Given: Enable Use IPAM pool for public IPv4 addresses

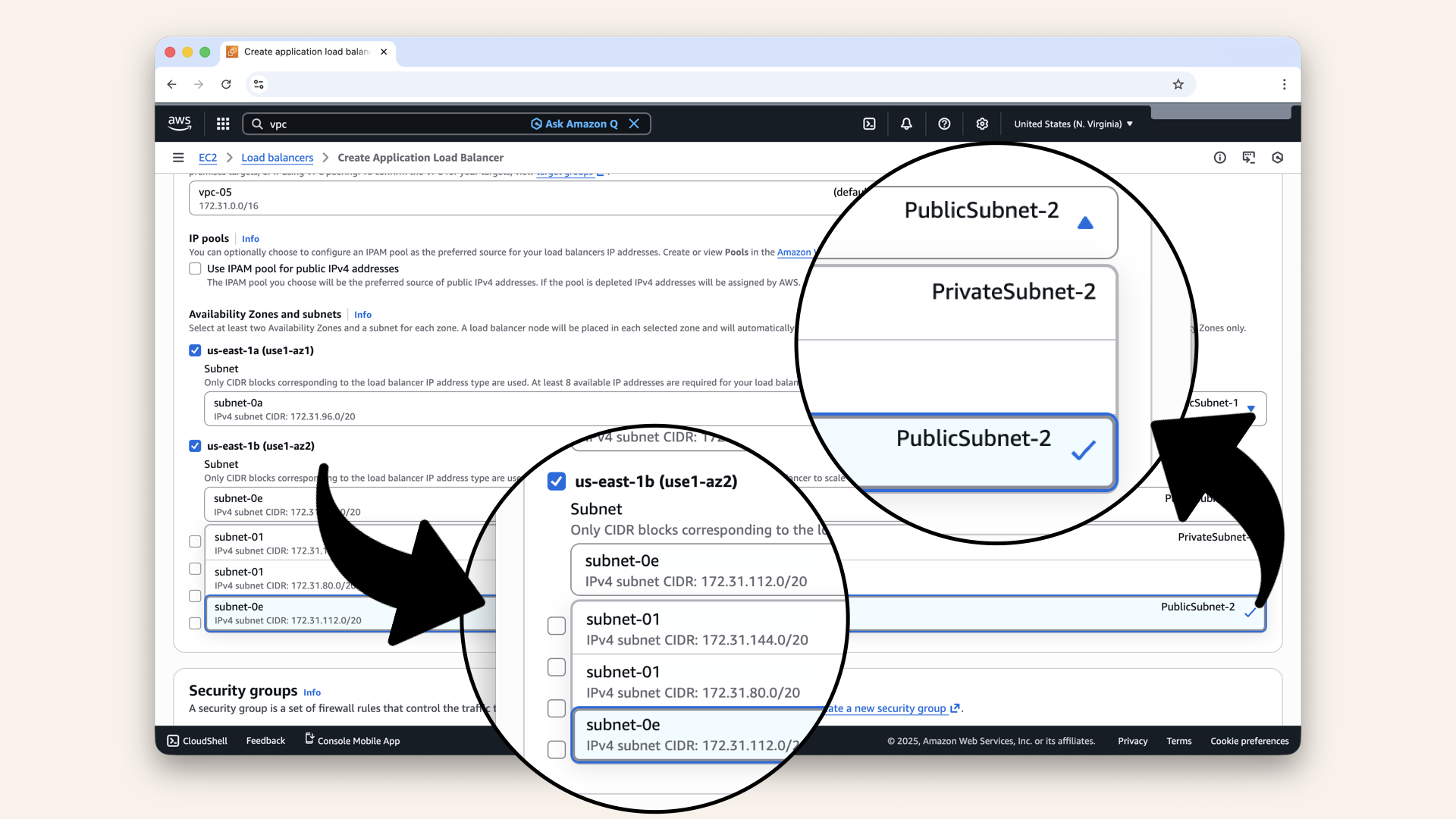Looking at the screenshot, I should (x=195, y=268).
